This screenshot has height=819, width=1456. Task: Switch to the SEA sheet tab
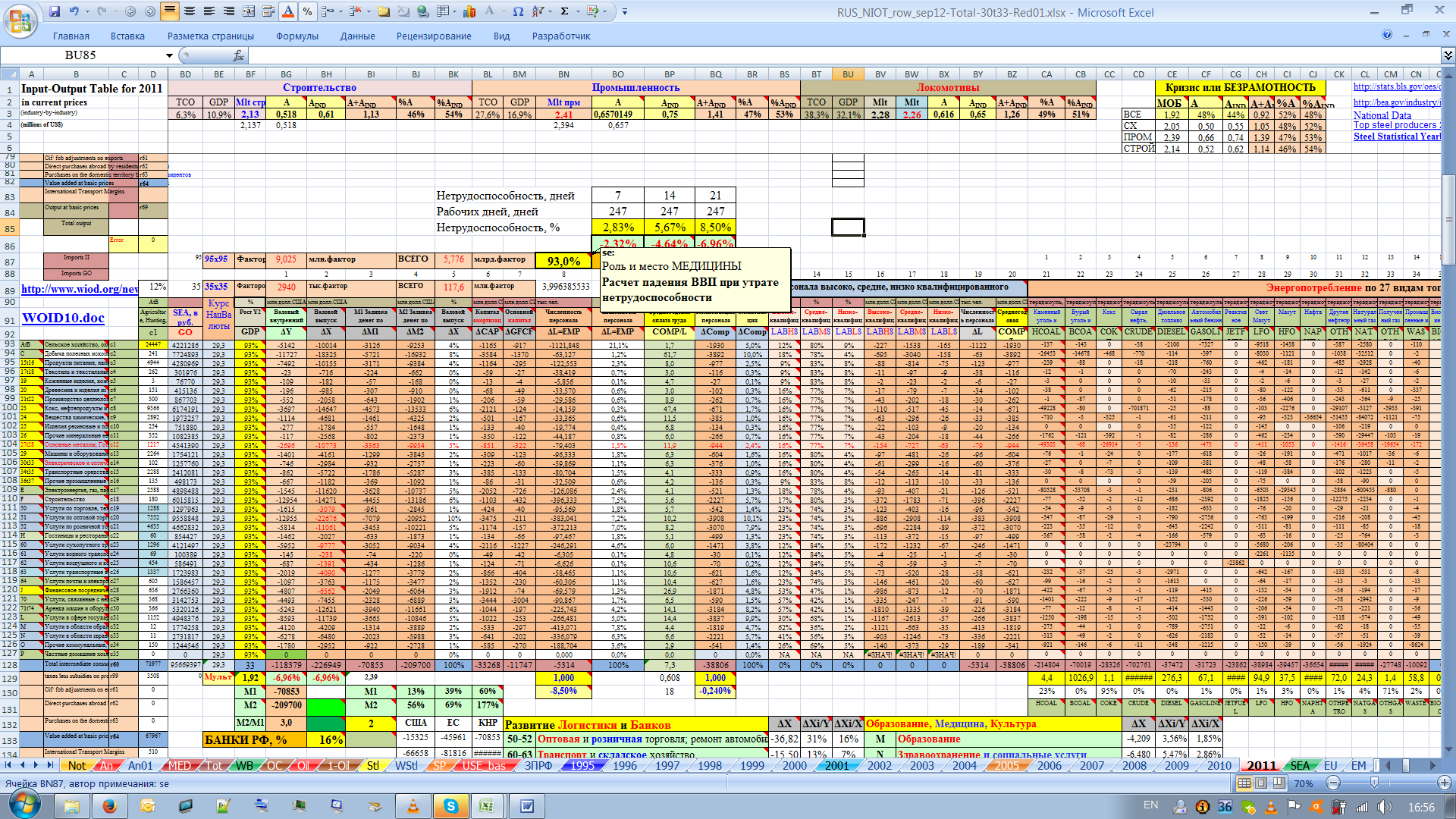(1300, 765)
